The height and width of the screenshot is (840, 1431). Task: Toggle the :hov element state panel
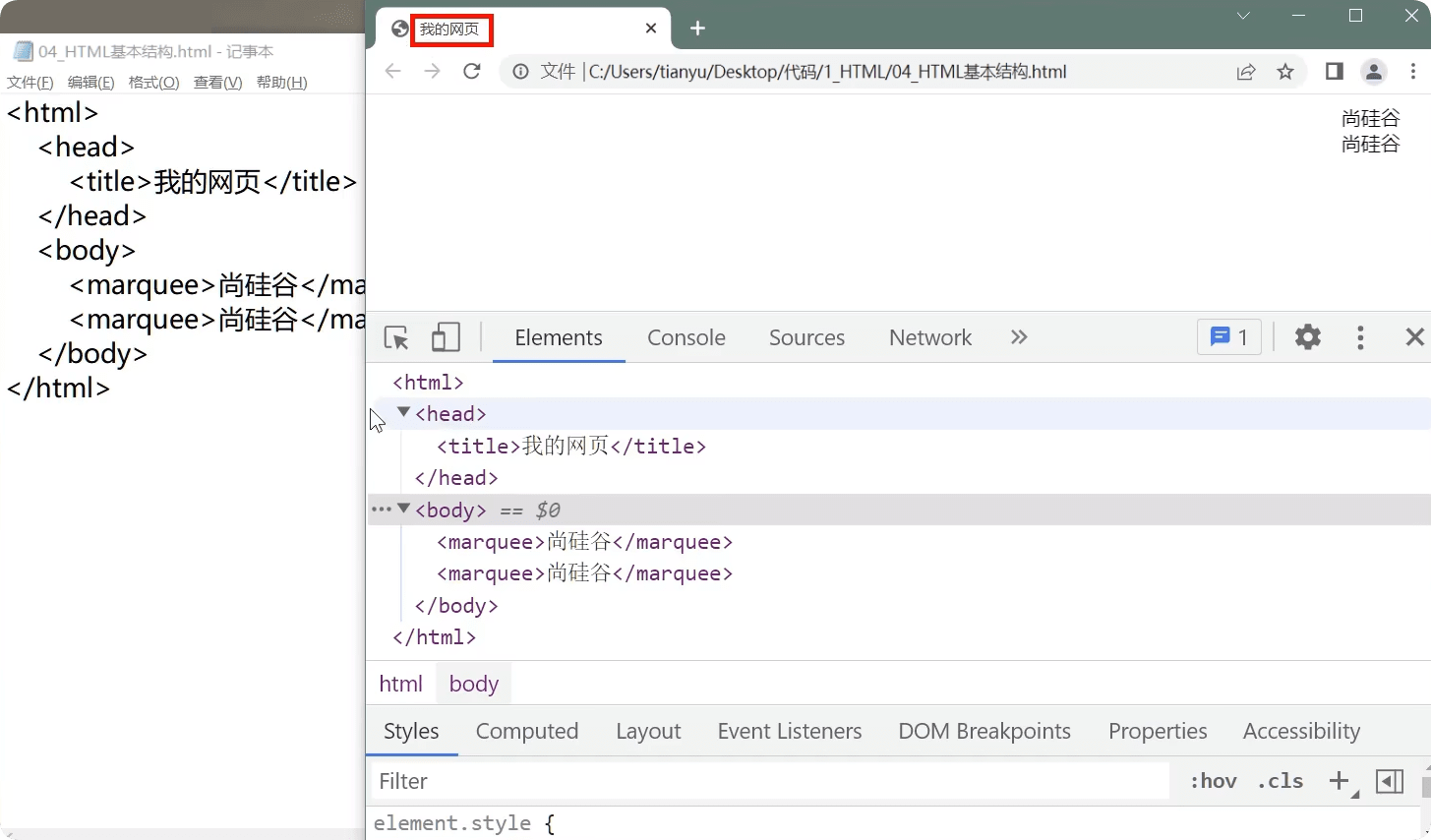(1213, 781)
